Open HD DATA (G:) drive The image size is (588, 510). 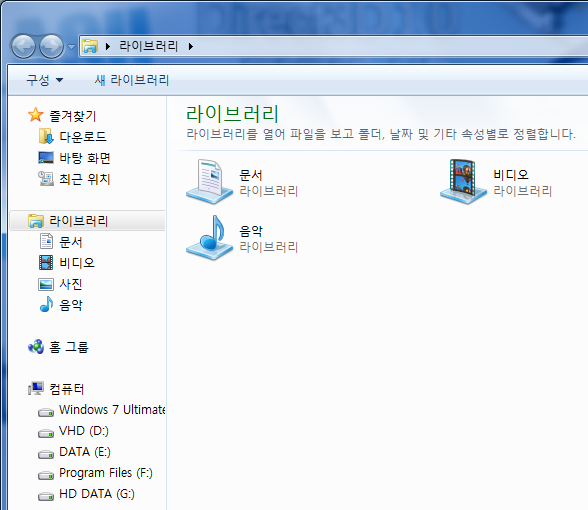click(x=97, y=494)
